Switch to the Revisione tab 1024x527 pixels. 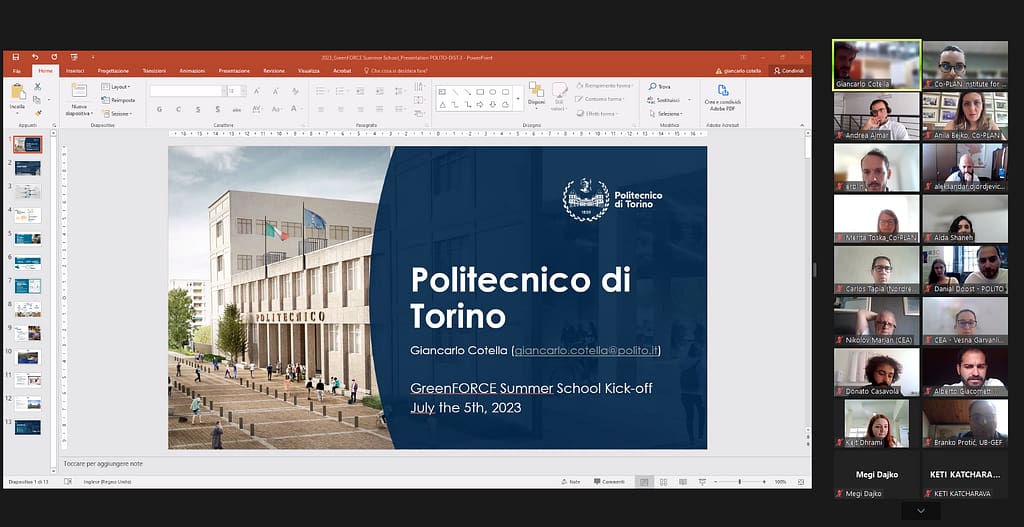[274, 71]
